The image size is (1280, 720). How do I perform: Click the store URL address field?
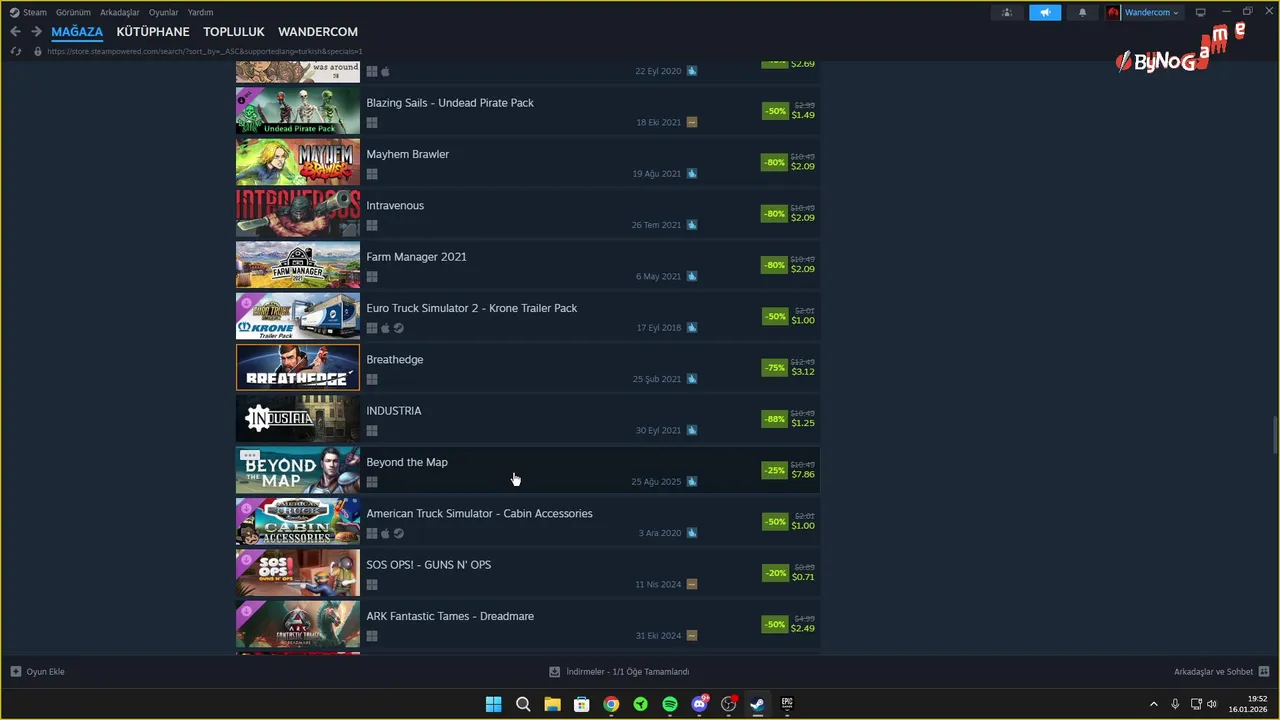[x=205, y=51]
